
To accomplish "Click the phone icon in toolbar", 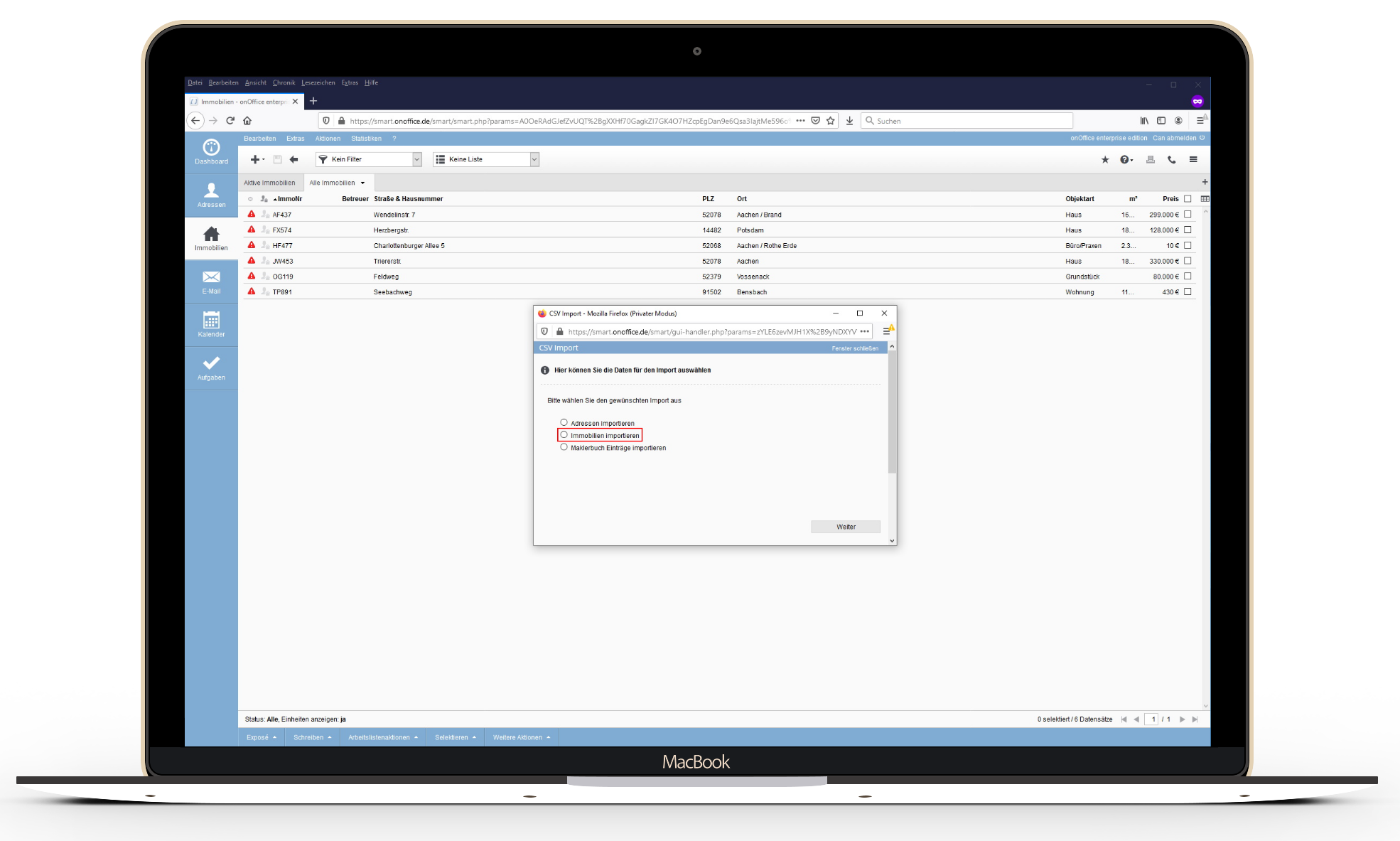I will pos(1172,160).
